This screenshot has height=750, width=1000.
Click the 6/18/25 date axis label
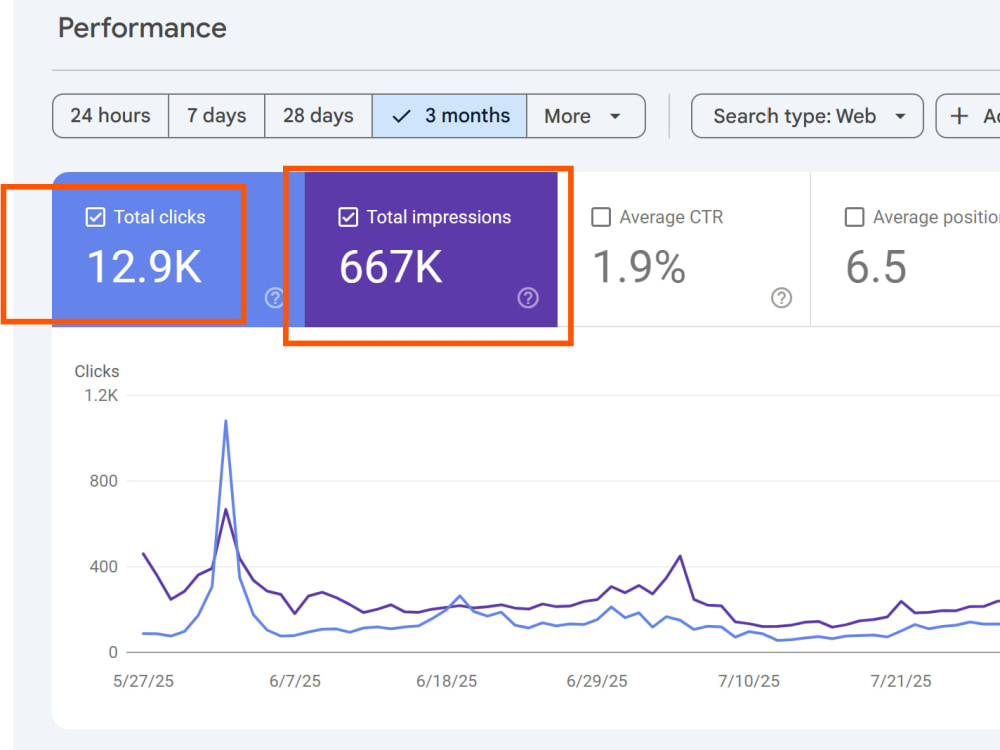[x=446, y=681]
